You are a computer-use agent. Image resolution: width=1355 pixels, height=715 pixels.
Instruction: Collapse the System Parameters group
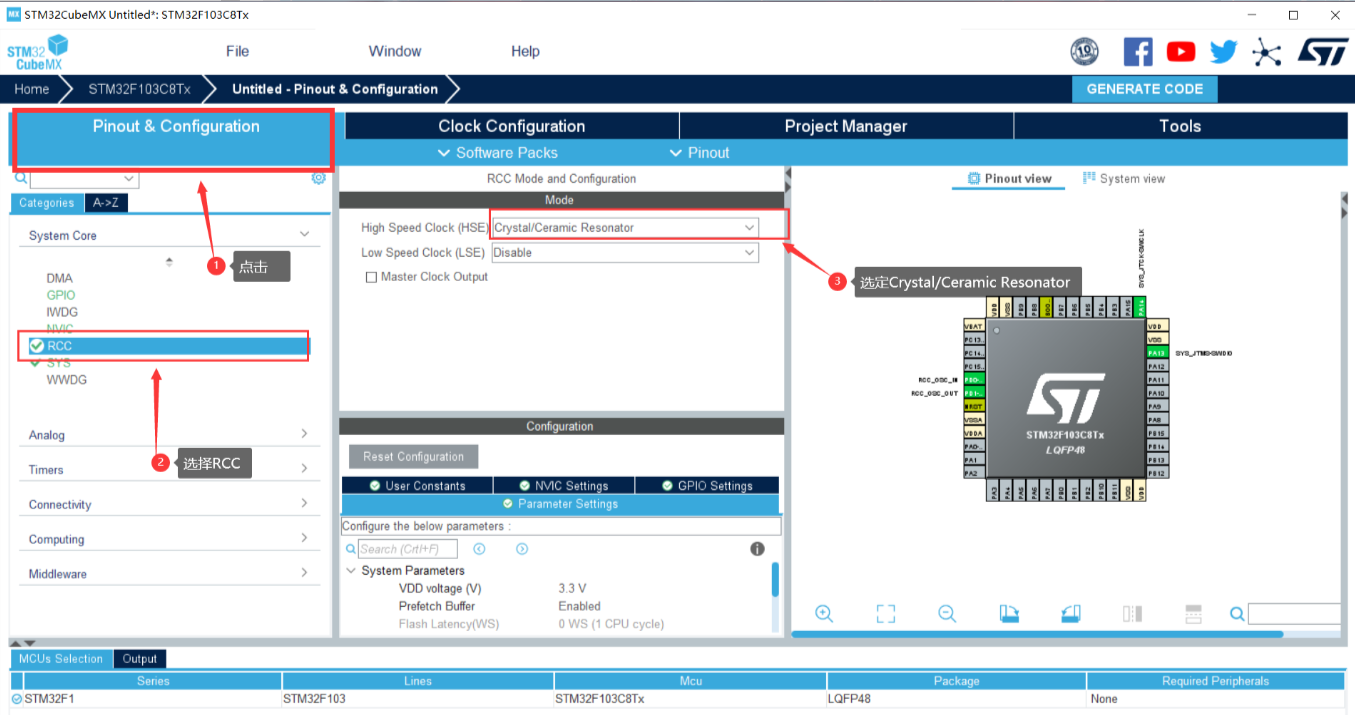[351, 571]
